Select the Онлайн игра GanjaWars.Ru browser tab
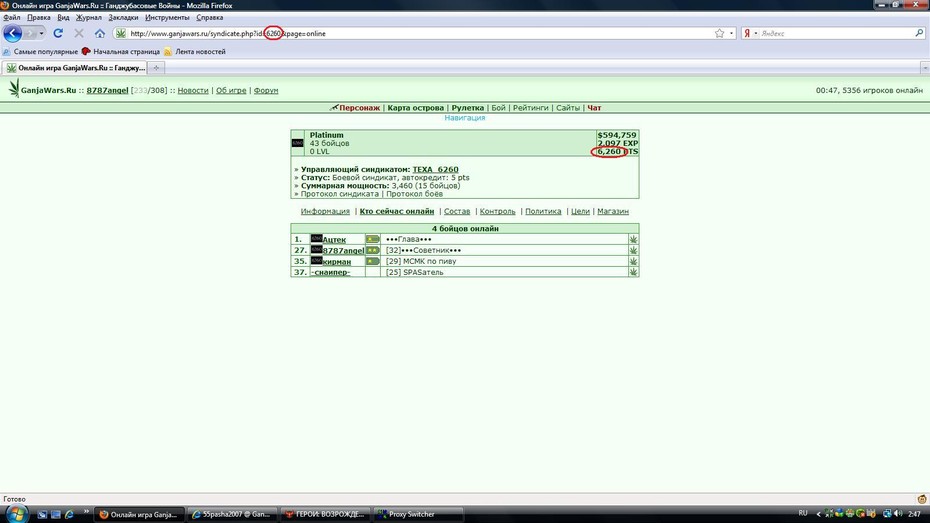 tap(75, 68)
